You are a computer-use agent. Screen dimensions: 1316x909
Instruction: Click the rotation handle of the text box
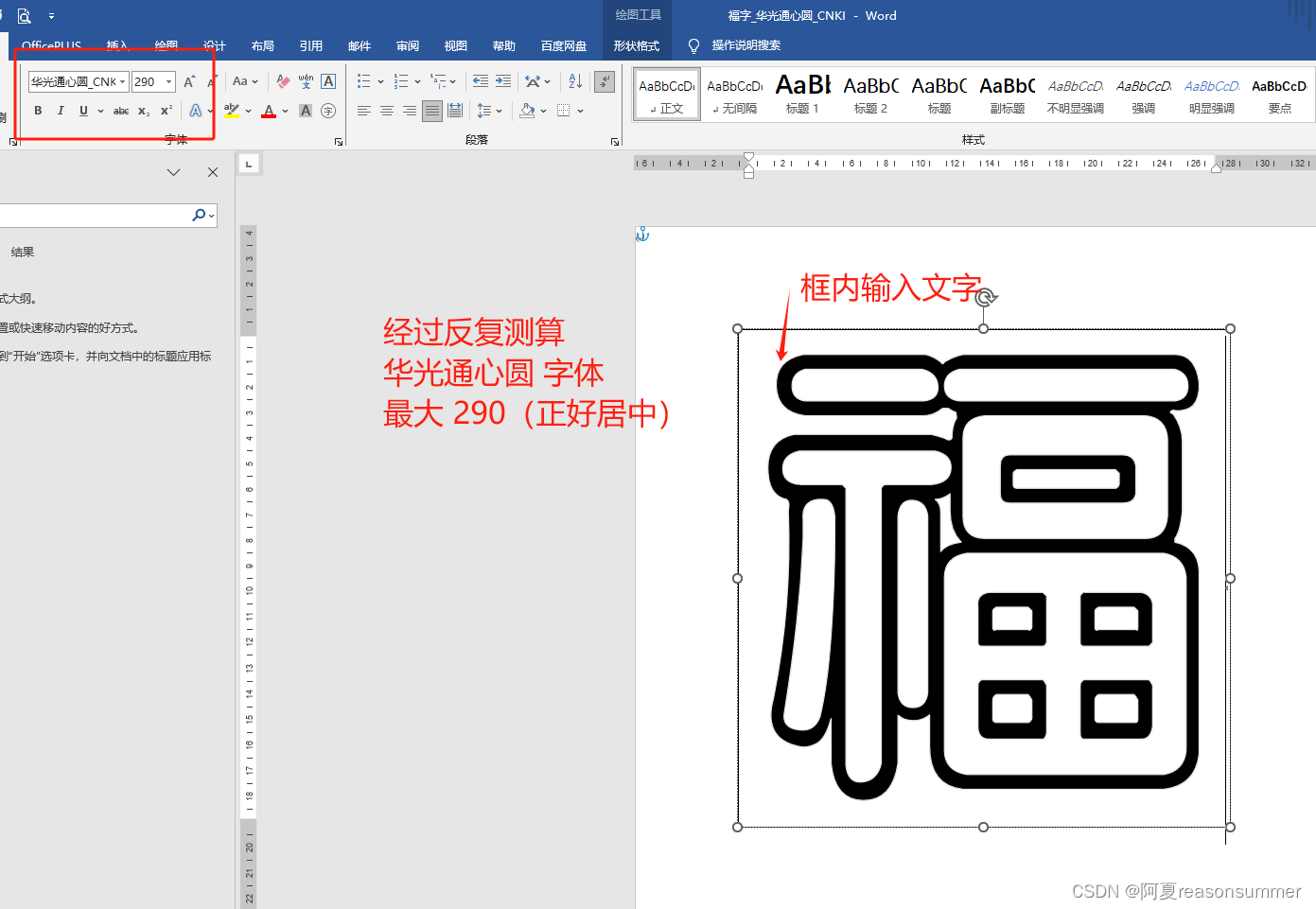985,297
